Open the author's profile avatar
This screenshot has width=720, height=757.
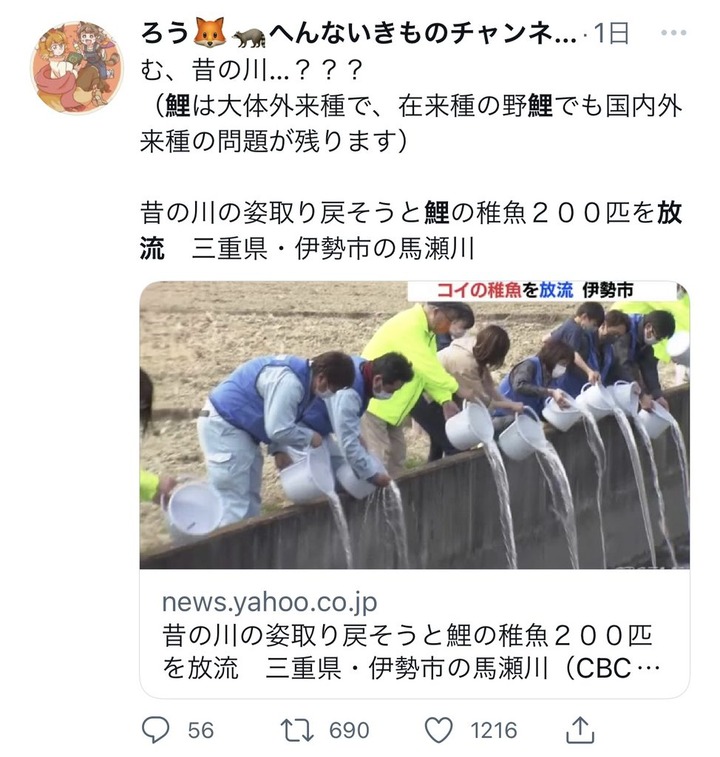point(77,67)
